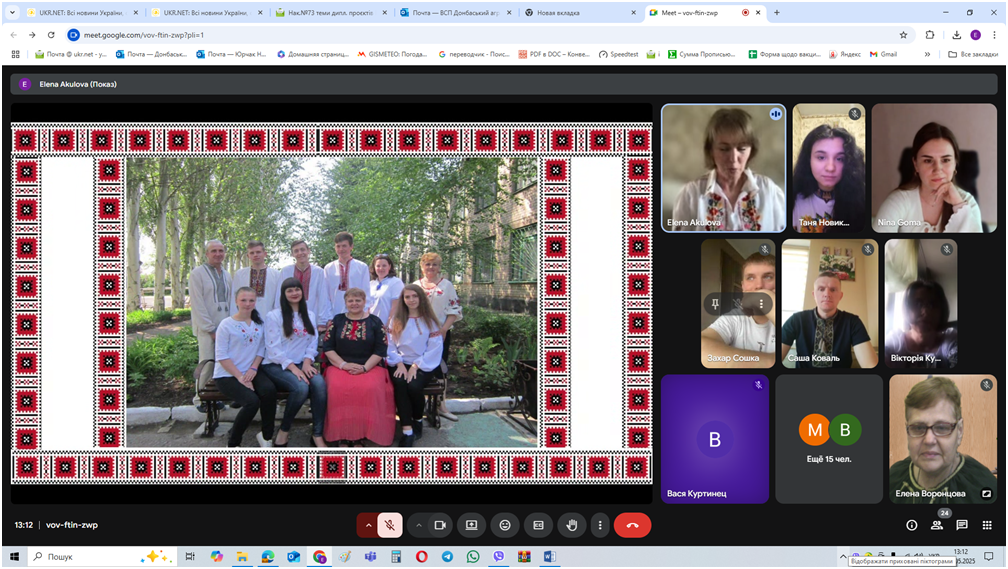Click Вася Куртинец's avatar tile
Screen dimensions: 1008x569
(715, 438)
